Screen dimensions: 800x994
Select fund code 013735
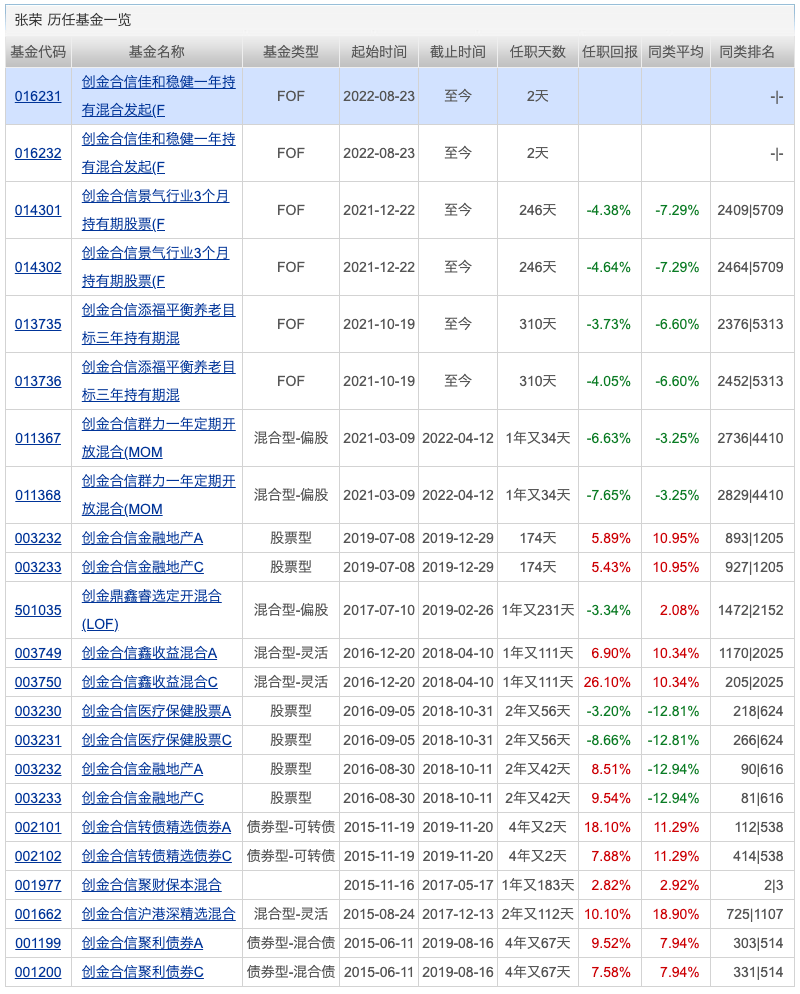(x=38, y=324)
